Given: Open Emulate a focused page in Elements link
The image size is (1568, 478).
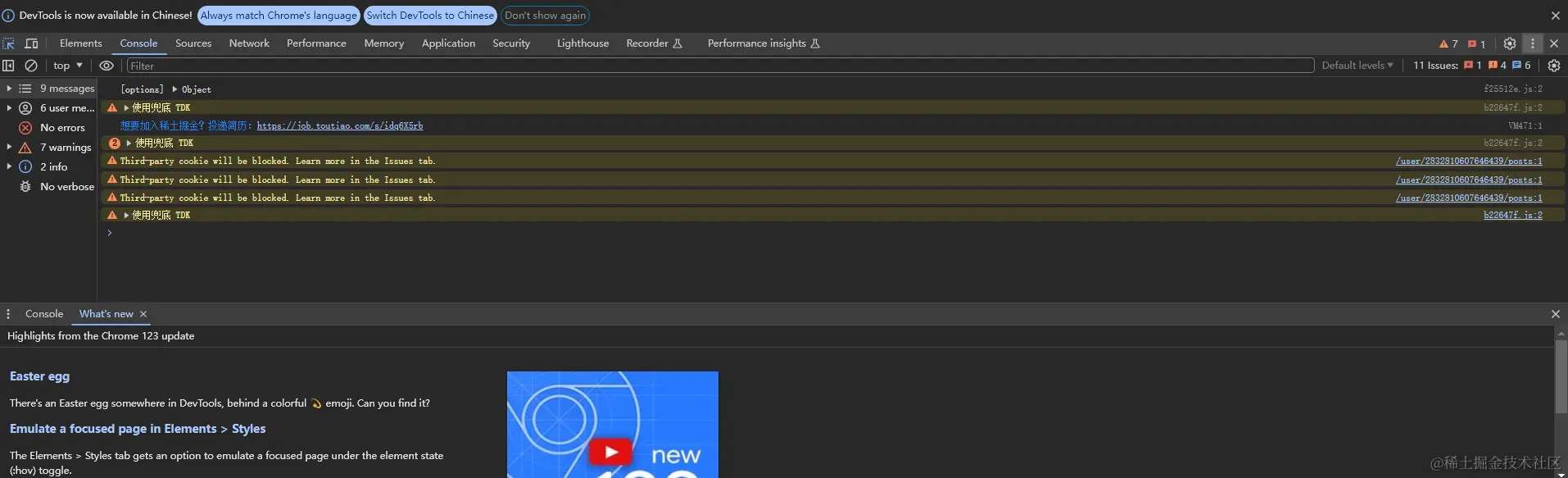Looking at the screenshot, I should click(x=138, y=429).
